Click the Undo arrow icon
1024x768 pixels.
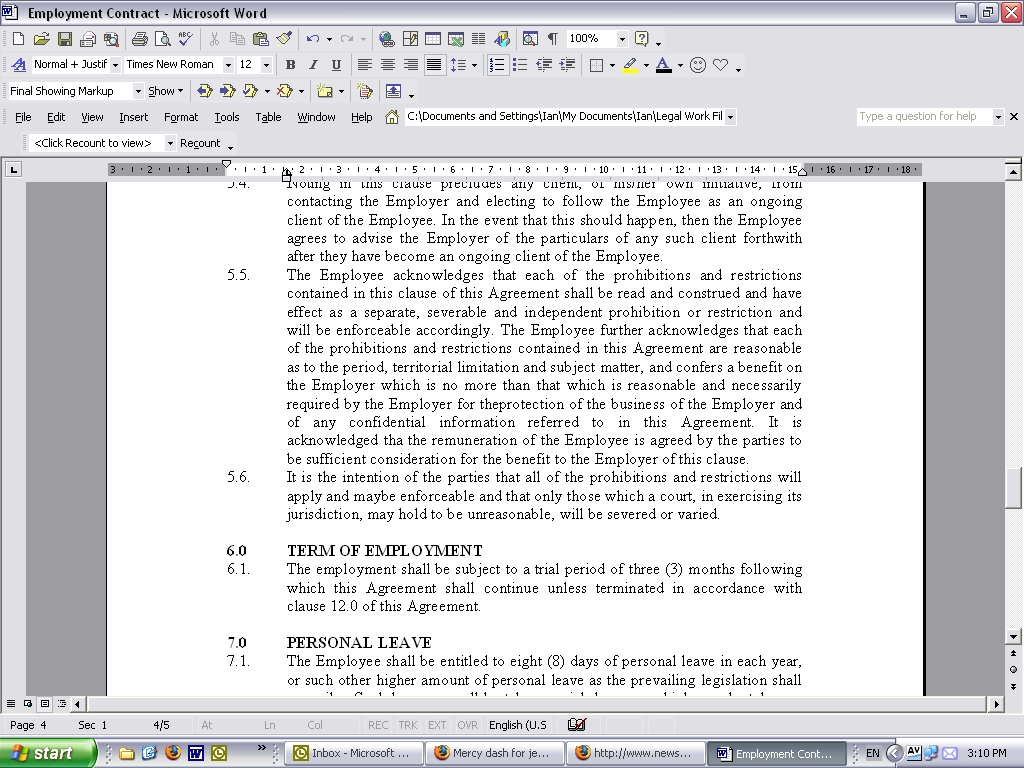point(313,39)
